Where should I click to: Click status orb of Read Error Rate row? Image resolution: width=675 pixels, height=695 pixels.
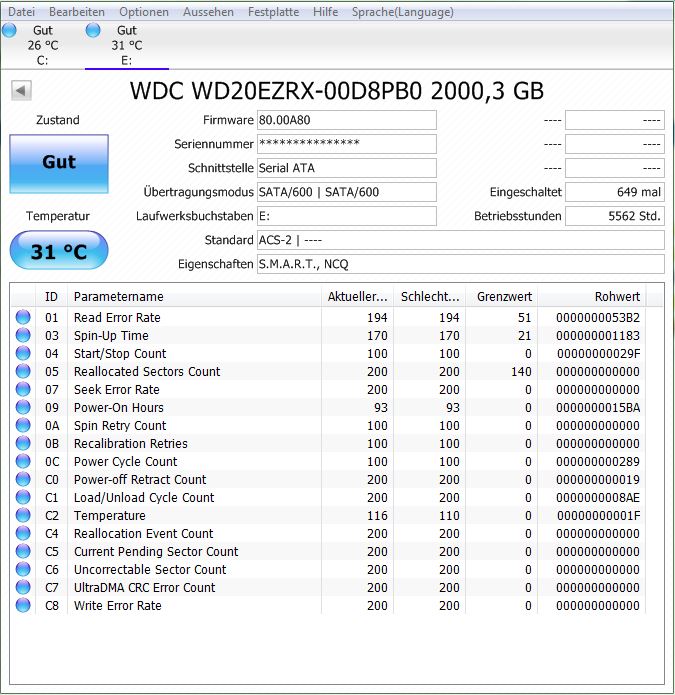pos(23,317)
